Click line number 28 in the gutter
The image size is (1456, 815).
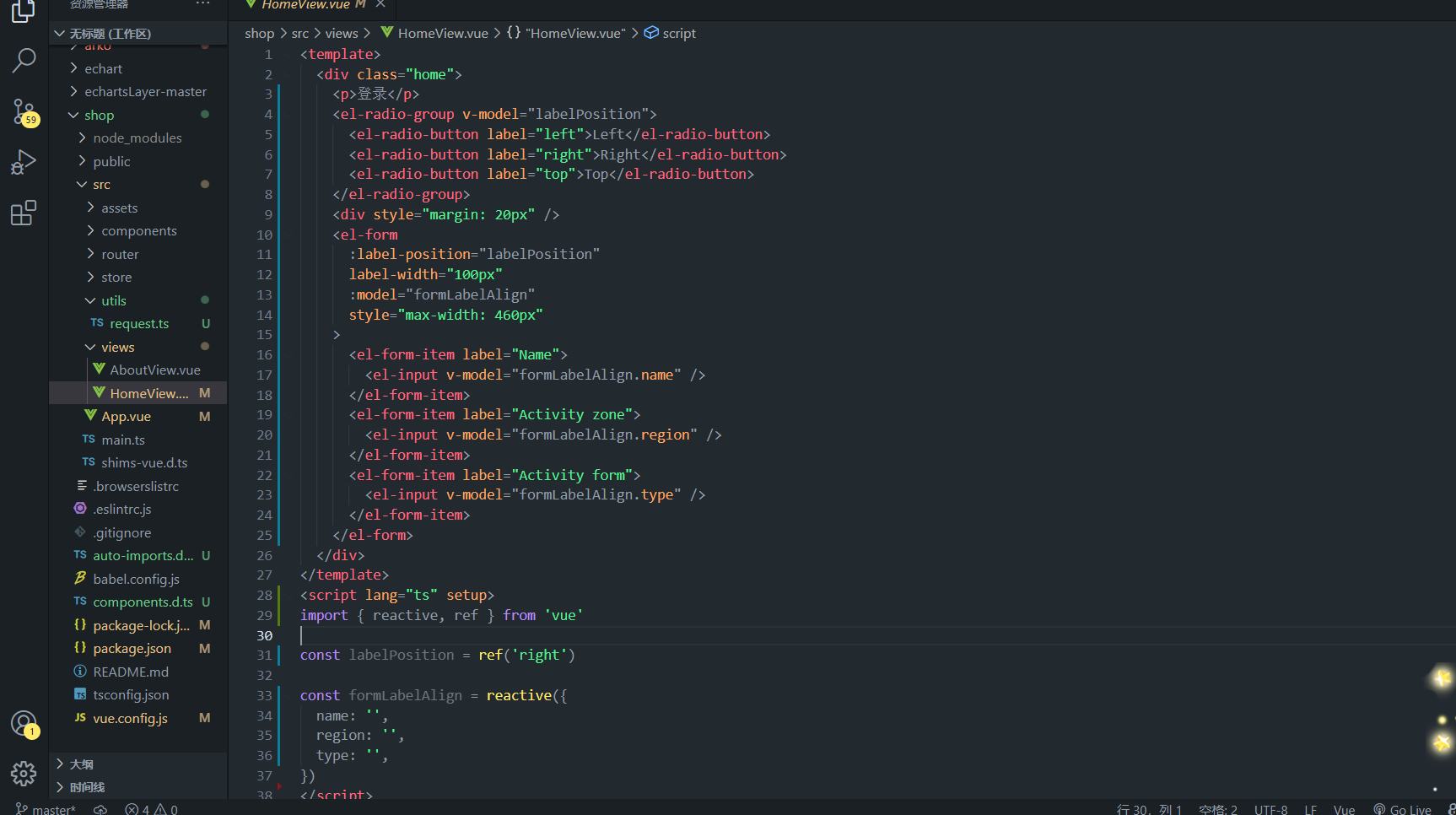(264, 595)
